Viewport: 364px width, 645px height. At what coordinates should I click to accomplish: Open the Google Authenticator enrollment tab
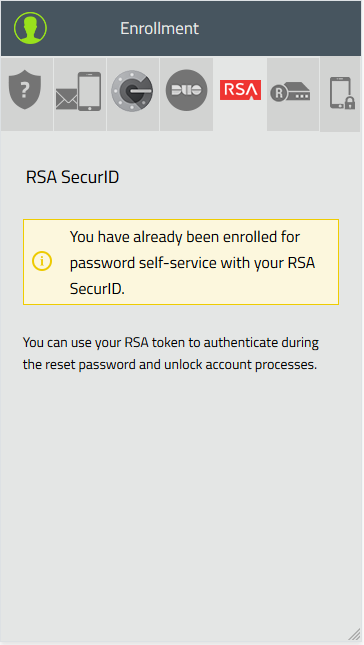pos(133,94)
